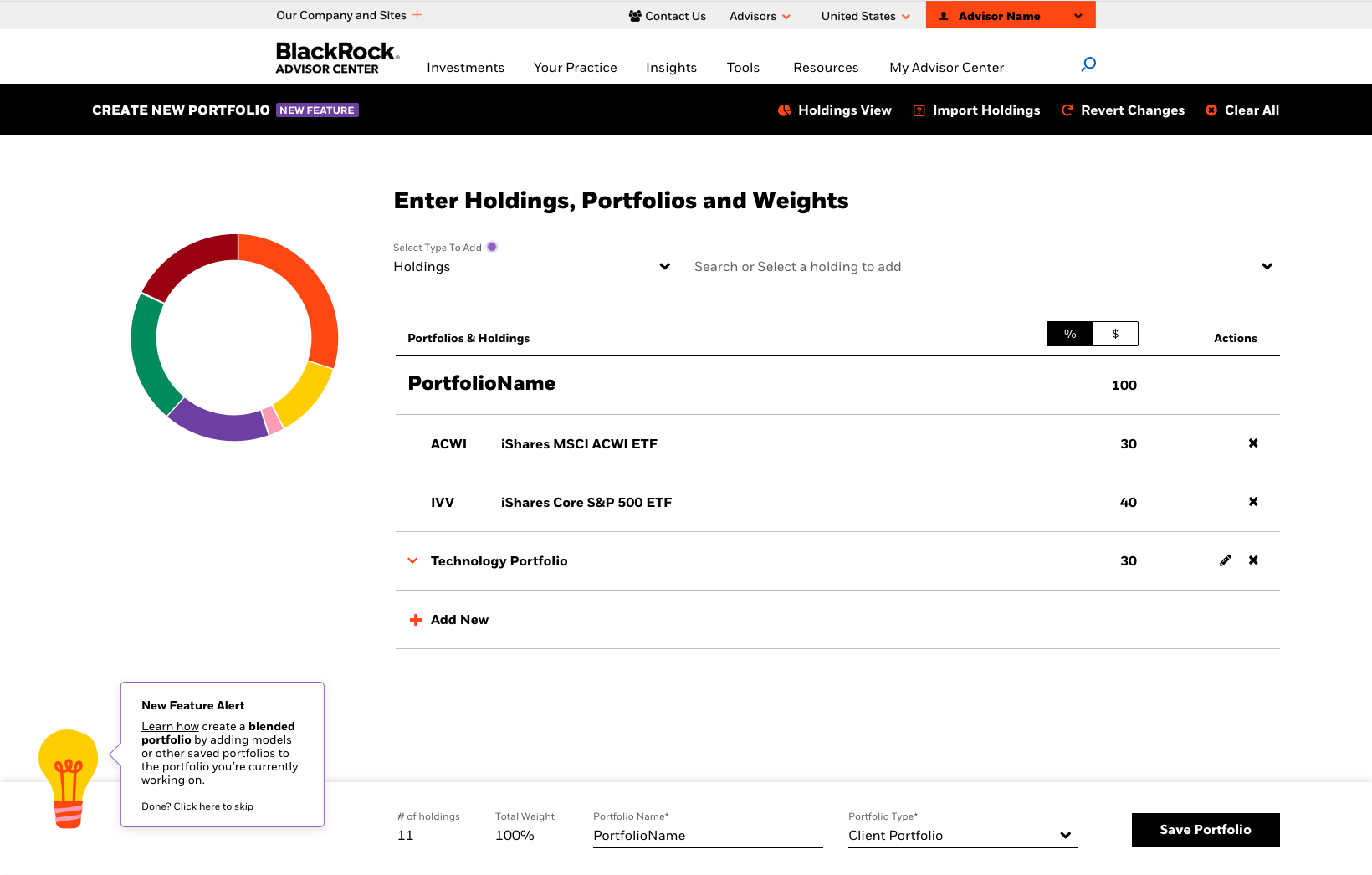Click the orange plus Add New icon

[x=416, y=620]
